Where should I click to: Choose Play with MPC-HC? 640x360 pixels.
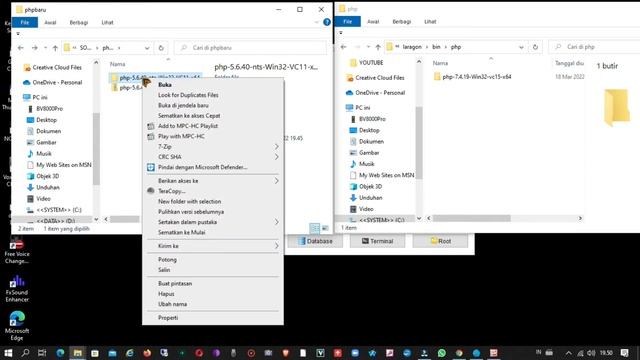[x=181, y=136]
